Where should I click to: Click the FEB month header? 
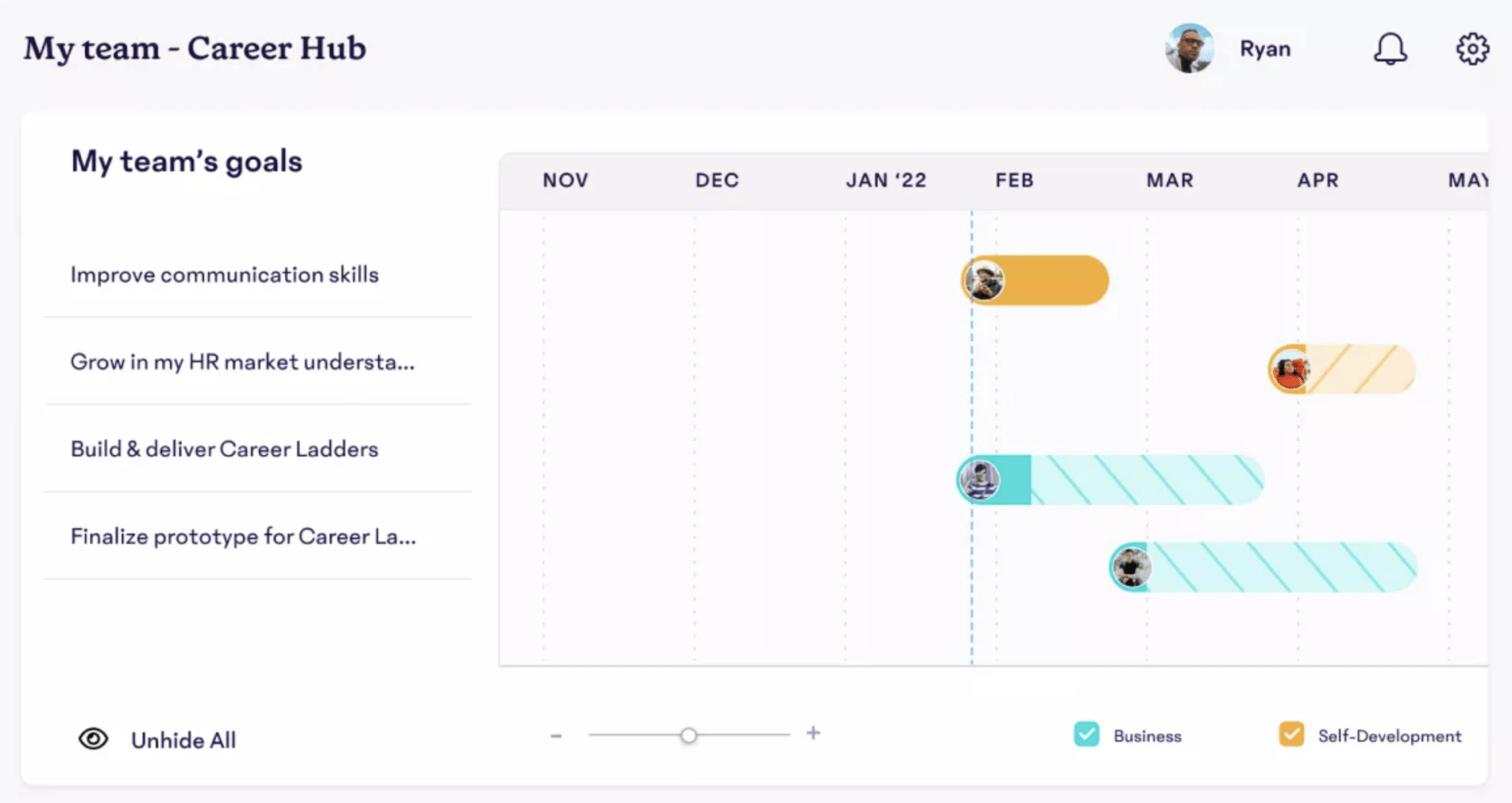(x=1014, y=180)
